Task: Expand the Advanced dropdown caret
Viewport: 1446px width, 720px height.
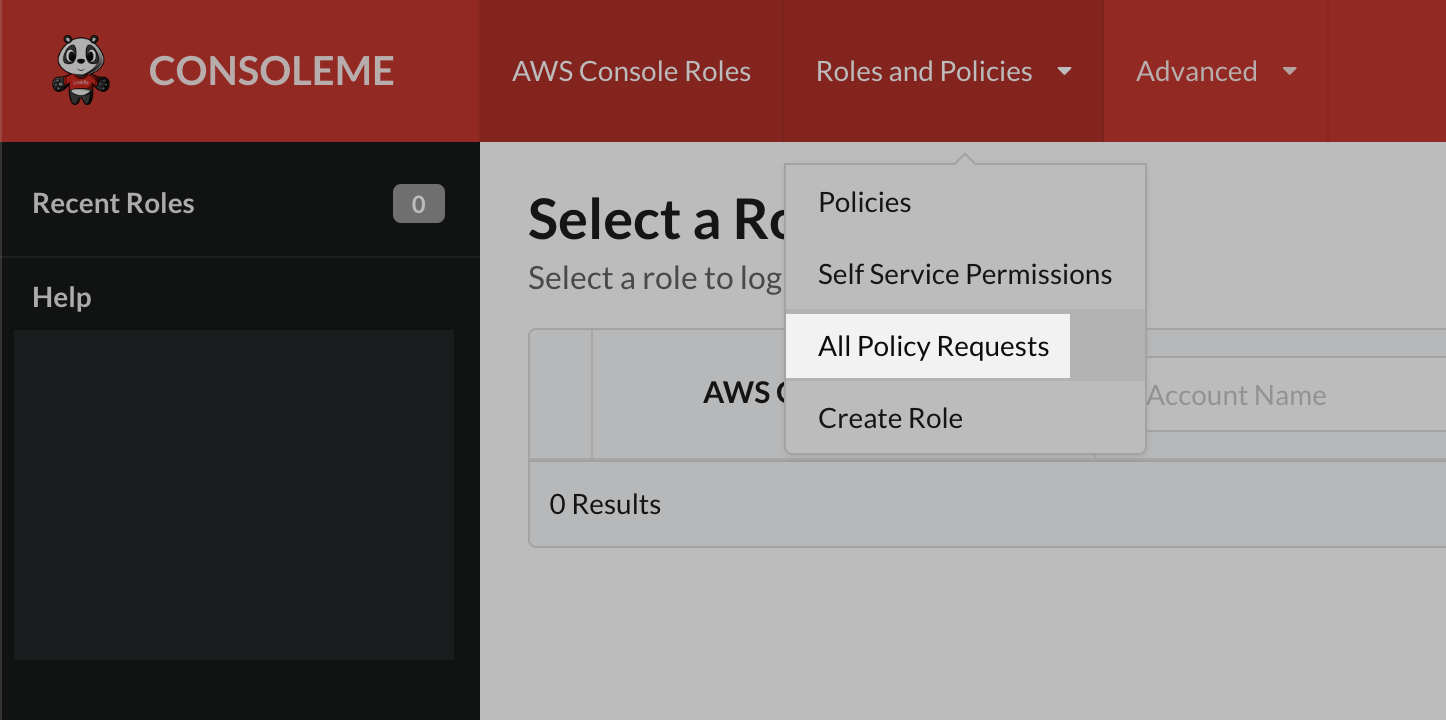Action: pos(1290,71)
